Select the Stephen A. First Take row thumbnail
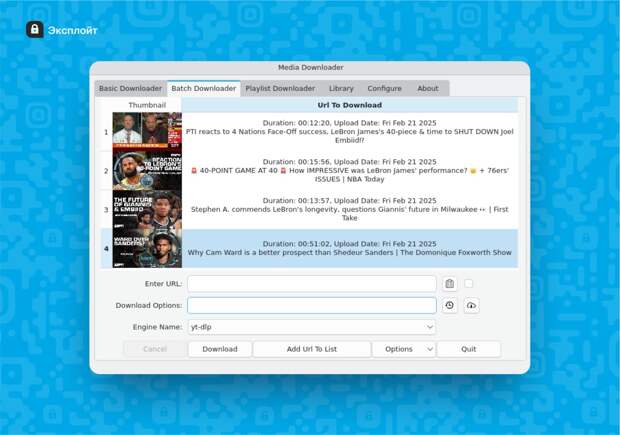The height and width of the screenshot is (435, 620). 147,210
